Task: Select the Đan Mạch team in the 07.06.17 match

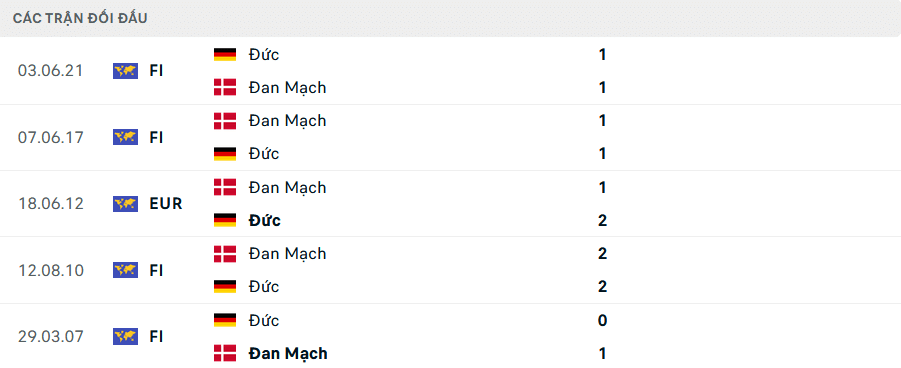Action: click(x=287, y=121)
